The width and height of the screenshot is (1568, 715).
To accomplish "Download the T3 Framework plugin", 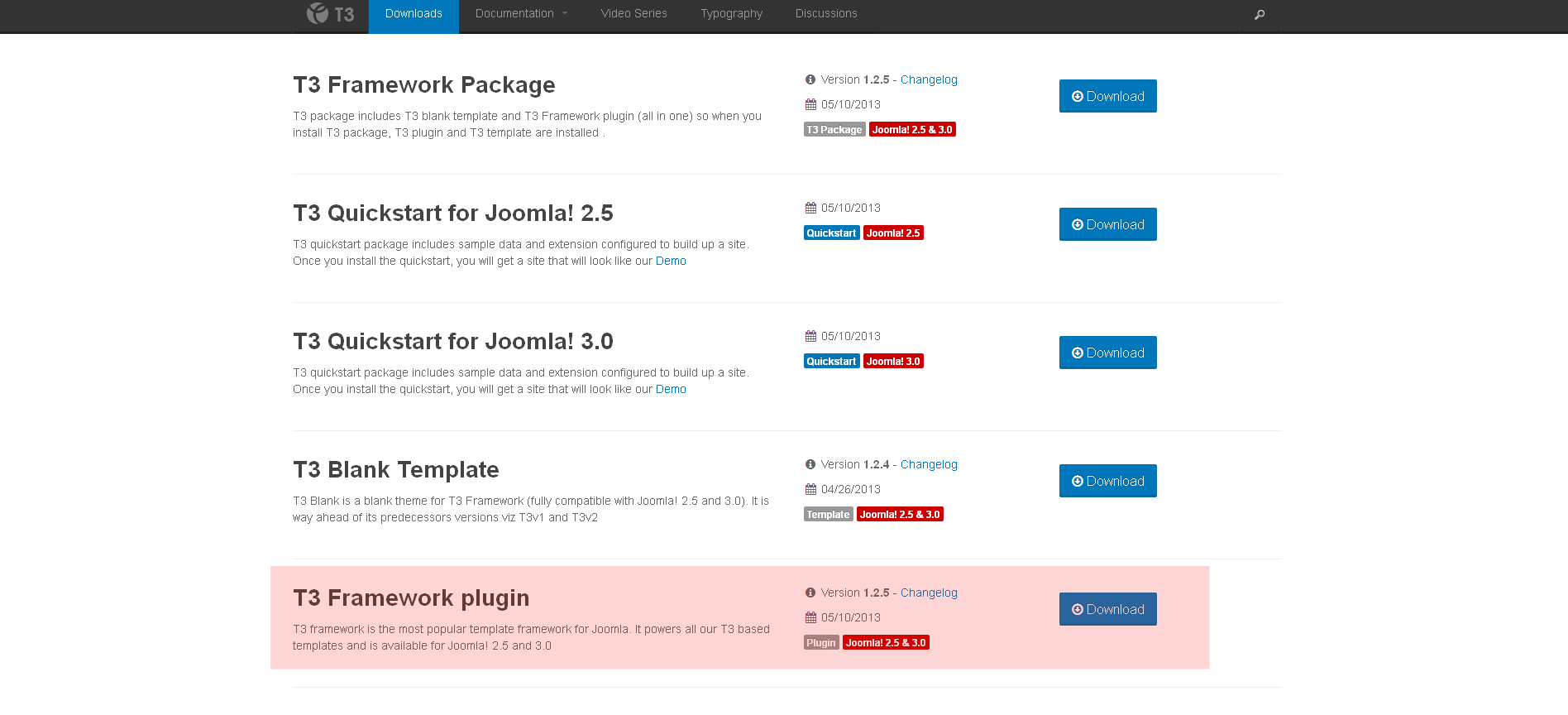I will pos(1107,610).
